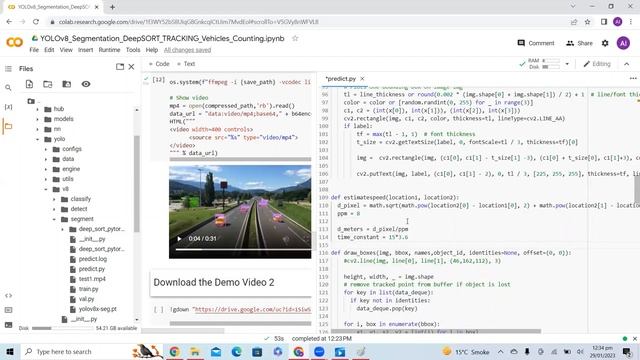
Task: Open the Edit menu
Action: pos(49,50)
